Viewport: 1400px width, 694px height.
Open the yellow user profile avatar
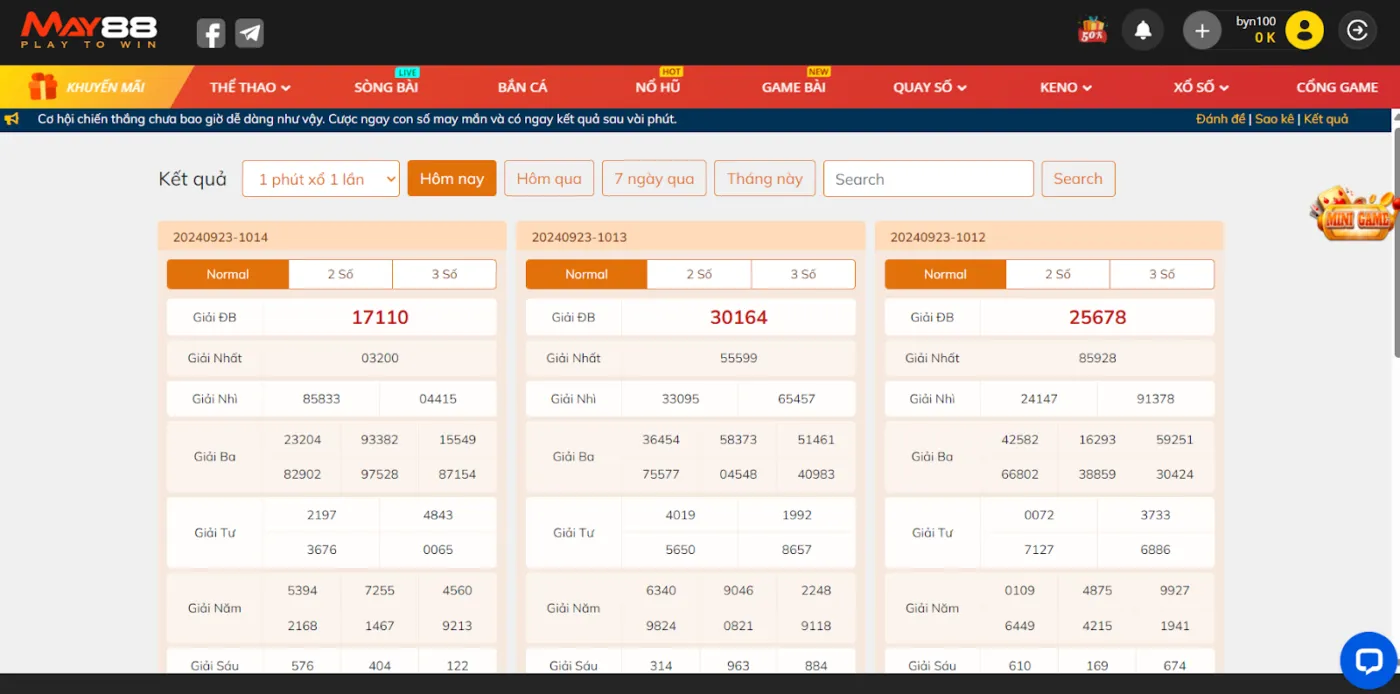[x=1304, y=31]
